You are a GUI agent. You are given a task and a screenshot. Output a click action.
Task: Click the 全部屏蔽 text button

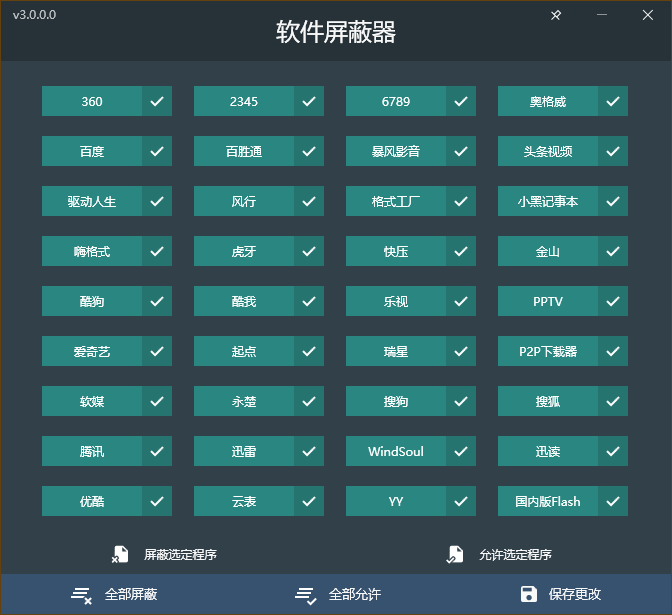click(x=131, y=594)
